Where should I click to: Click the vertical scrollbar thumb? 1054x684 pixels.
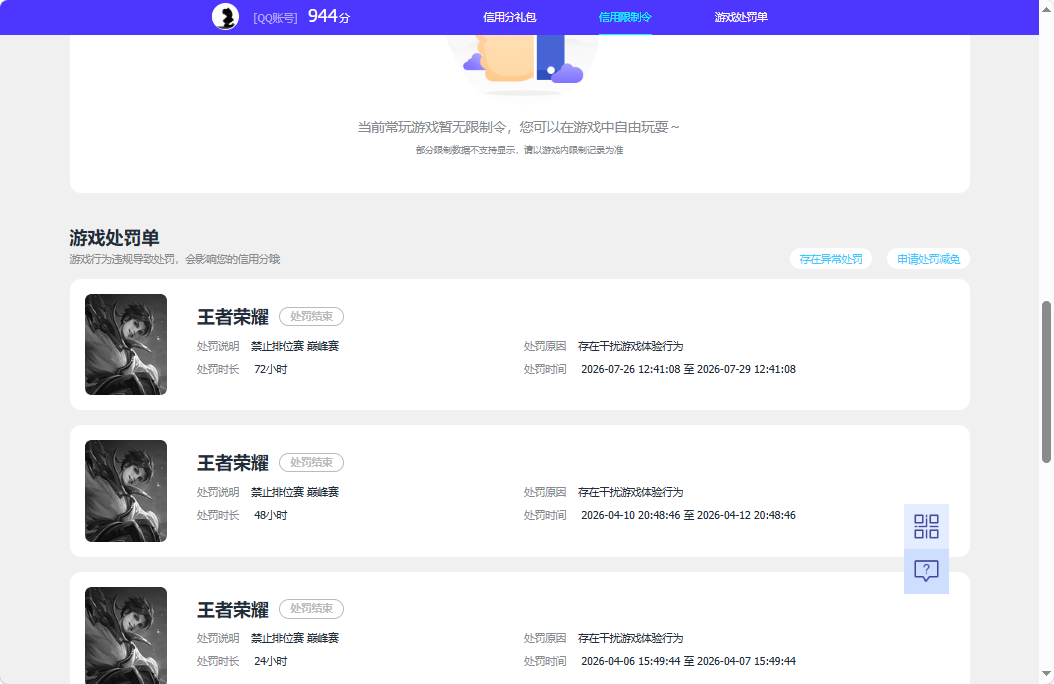coord(1046,382)
